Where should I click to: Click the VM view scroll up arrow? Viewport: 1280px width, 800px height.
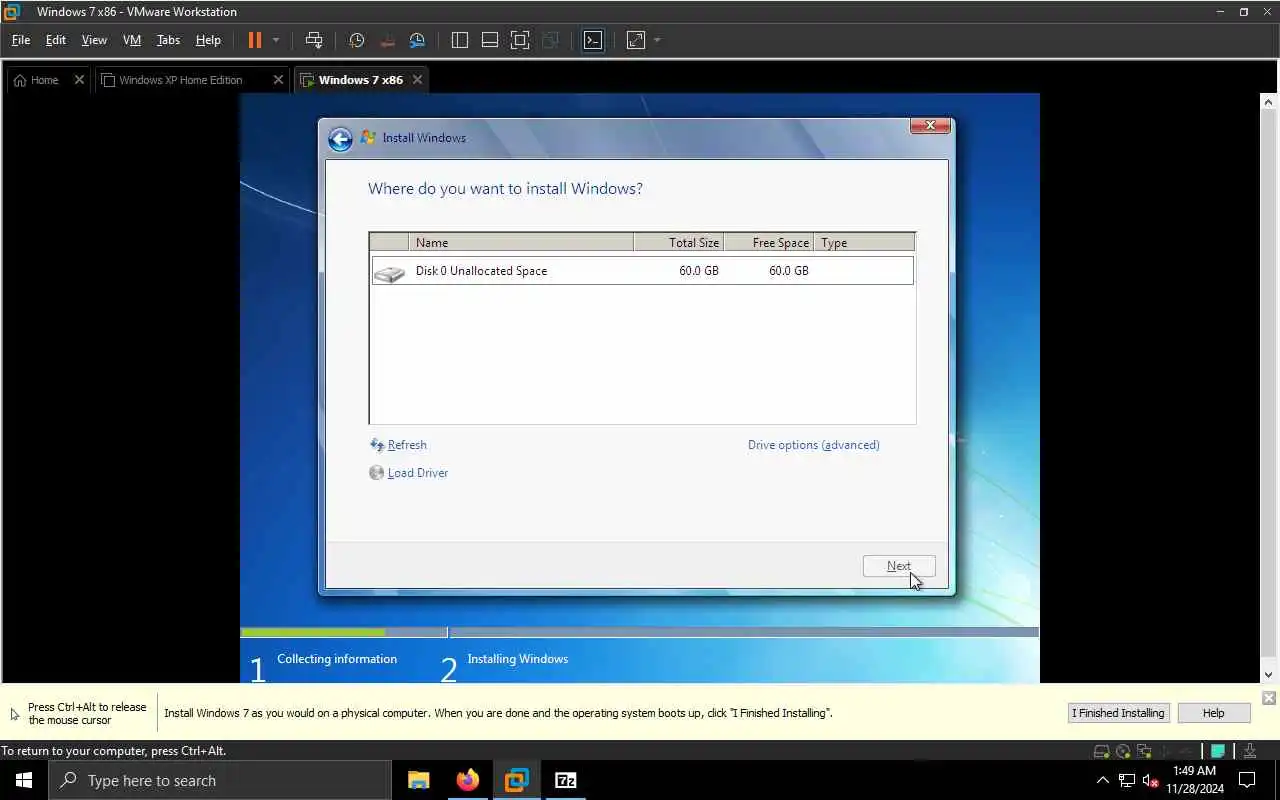pos(1269,102)
